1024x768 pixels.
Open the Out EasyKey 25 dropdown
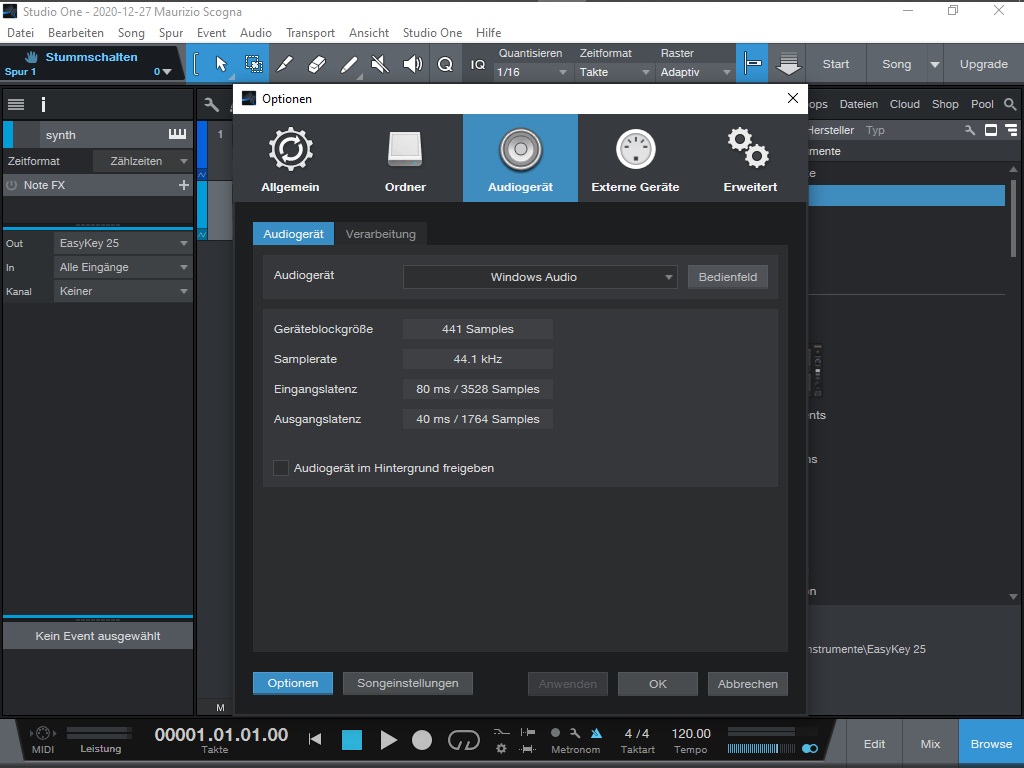pyautogui.click(x=123, y=243)
